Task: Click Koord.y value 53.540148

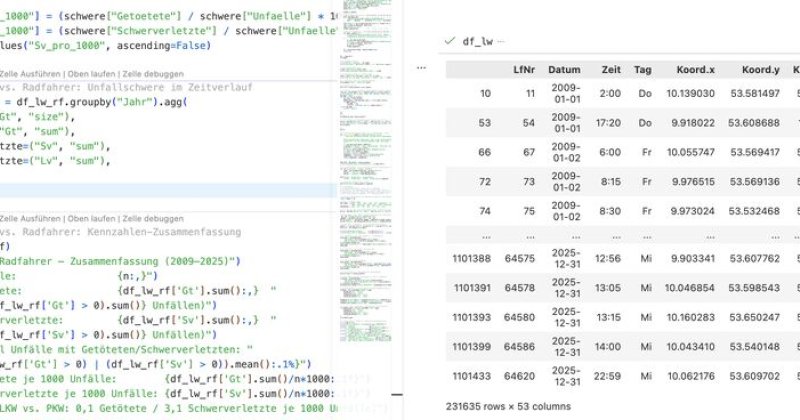Action: 755,347
